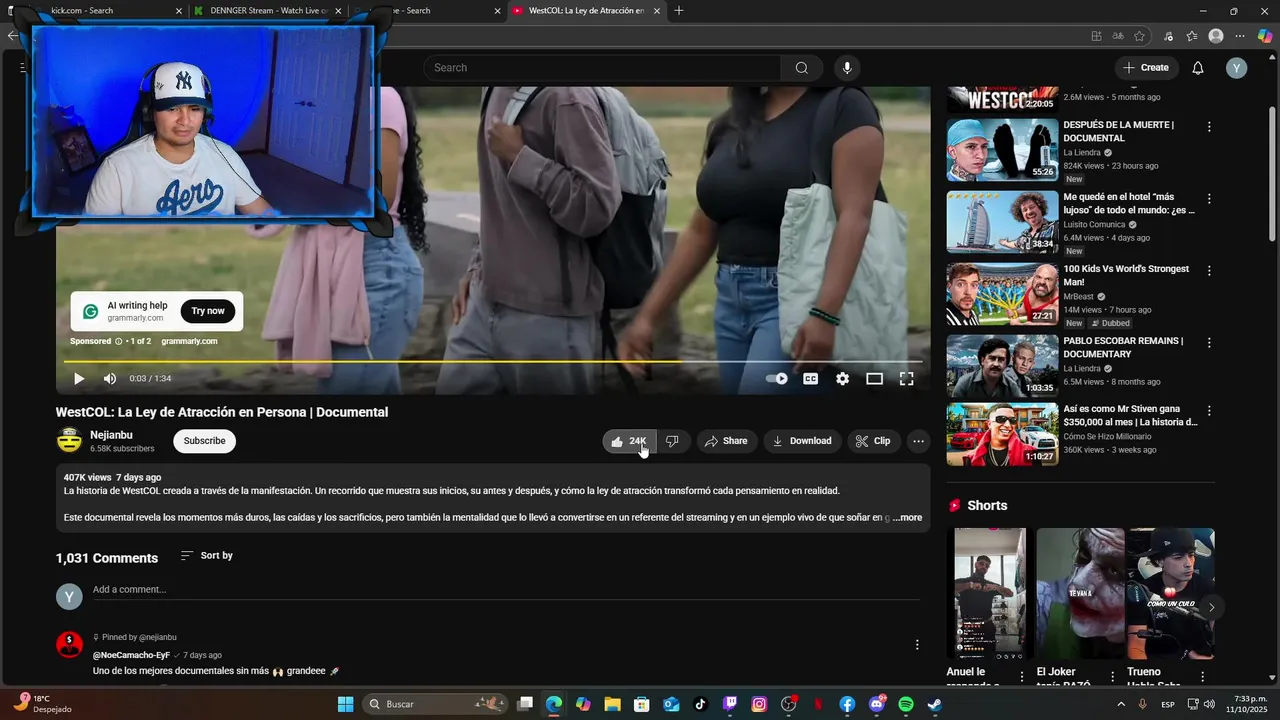Open options for El Joker short
Image resolution: width=1280 pixels, height=720 pixels.
point(1111,677)
